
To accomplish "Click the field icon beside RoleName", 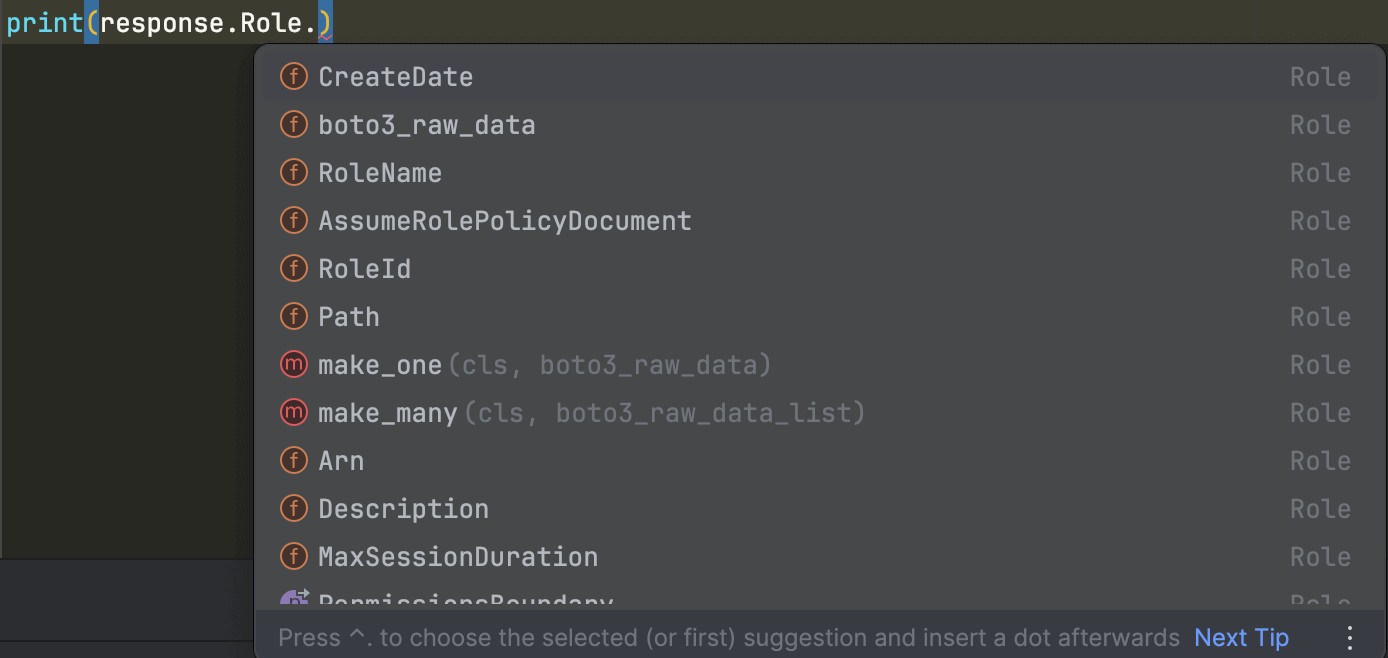I will click(x=293, y=173).
